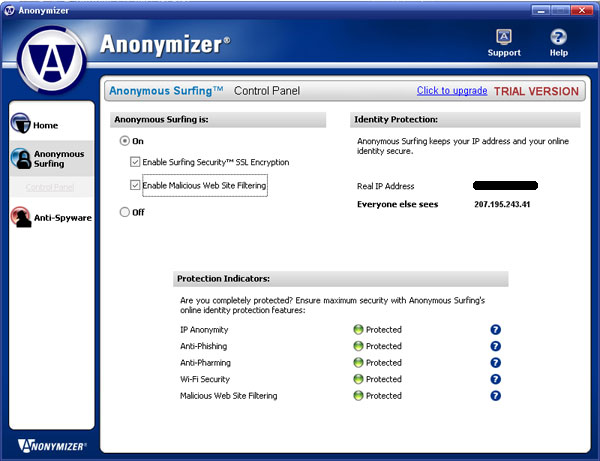Click the Anonymous Surfing is heading
The width and height of the screenshot is (600, 461).
tap(161, 119)
